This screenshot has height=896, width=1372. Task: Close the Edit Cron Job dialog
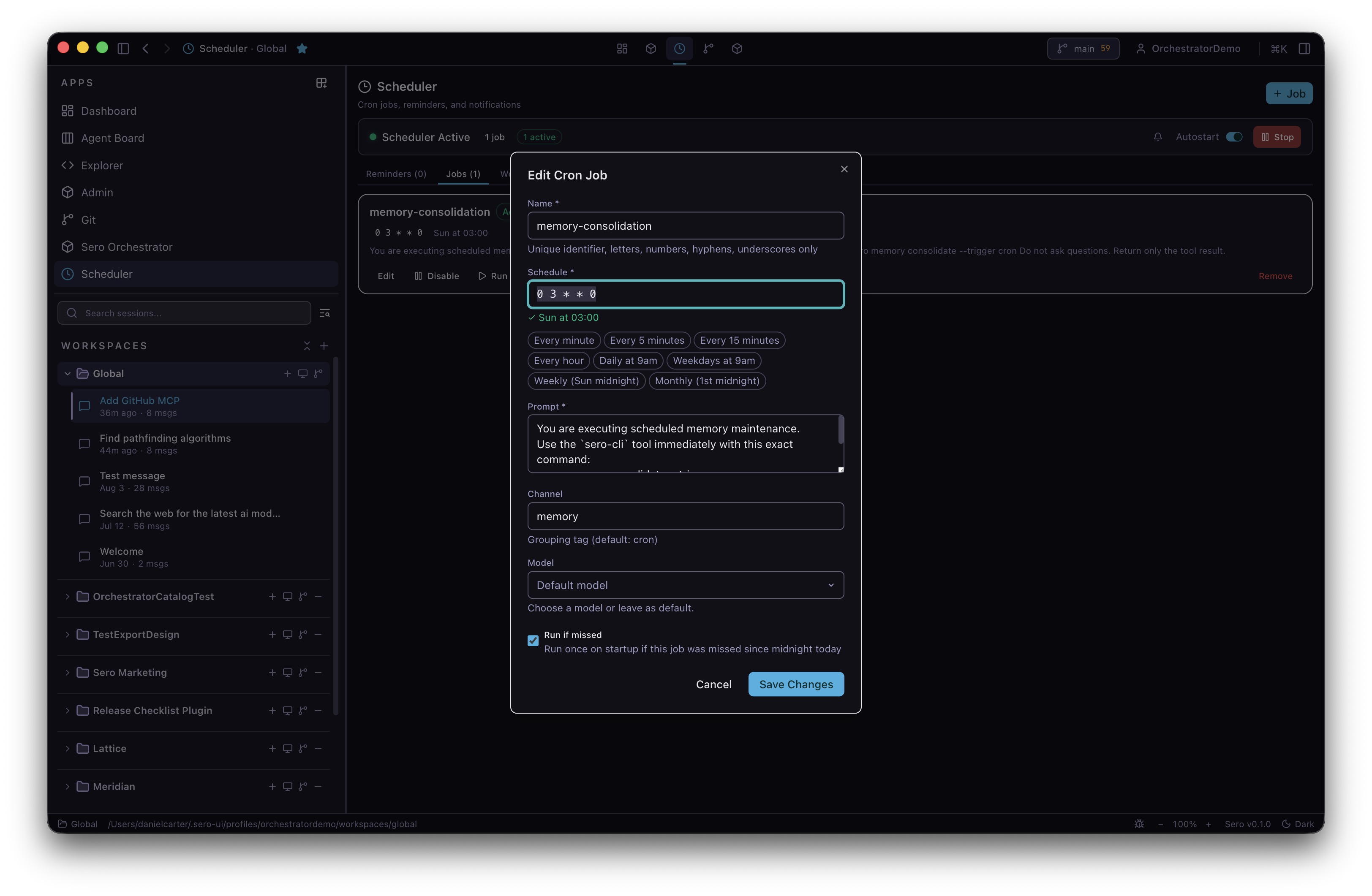pos(844,169)
